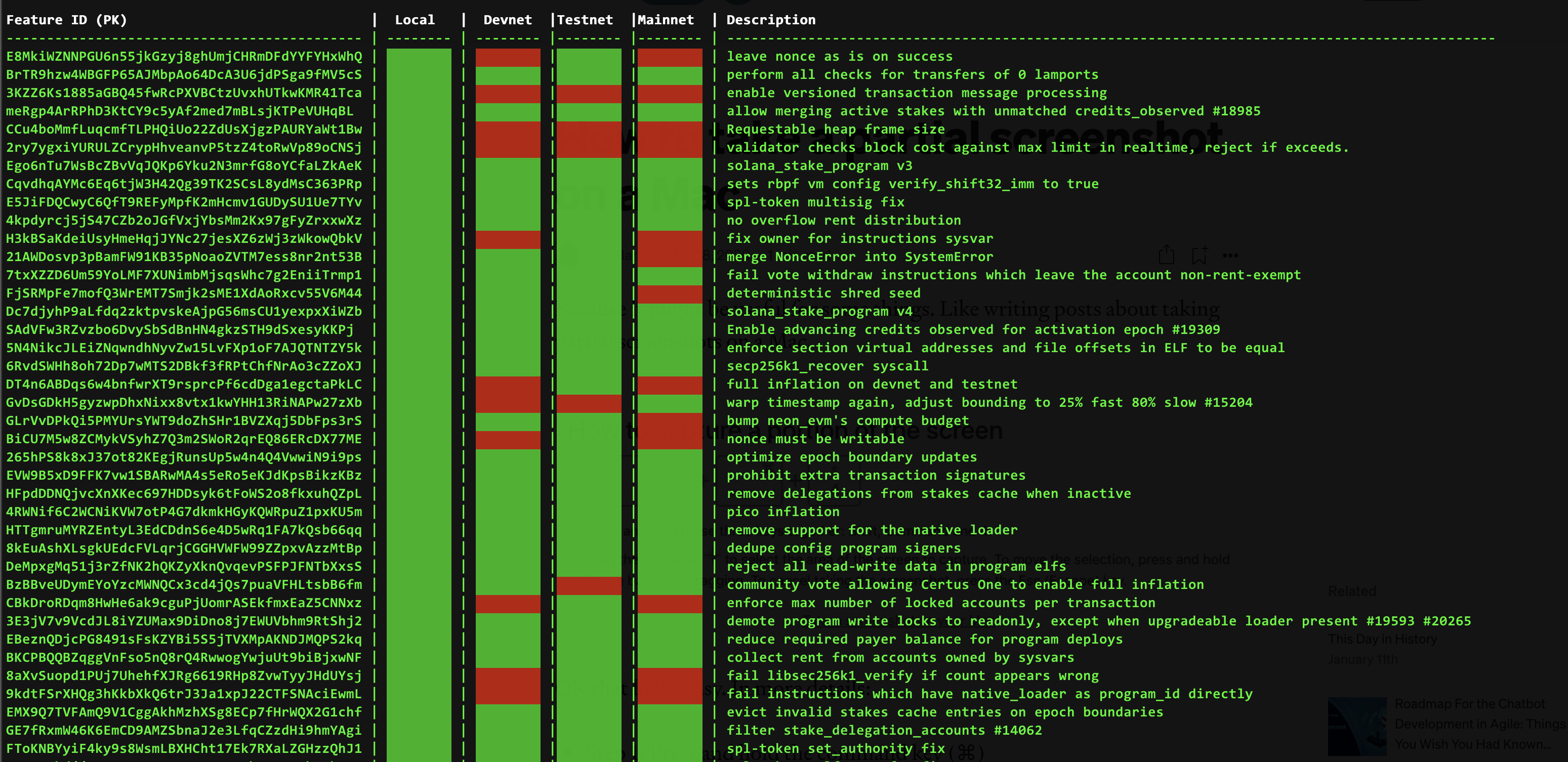Select feature ID DT4n6ABDqs6w4bnfwrXT9rsprcPf6cdDga1egctaPkLC
This screenshot has width=1568, height=762.
pos(184,385)
